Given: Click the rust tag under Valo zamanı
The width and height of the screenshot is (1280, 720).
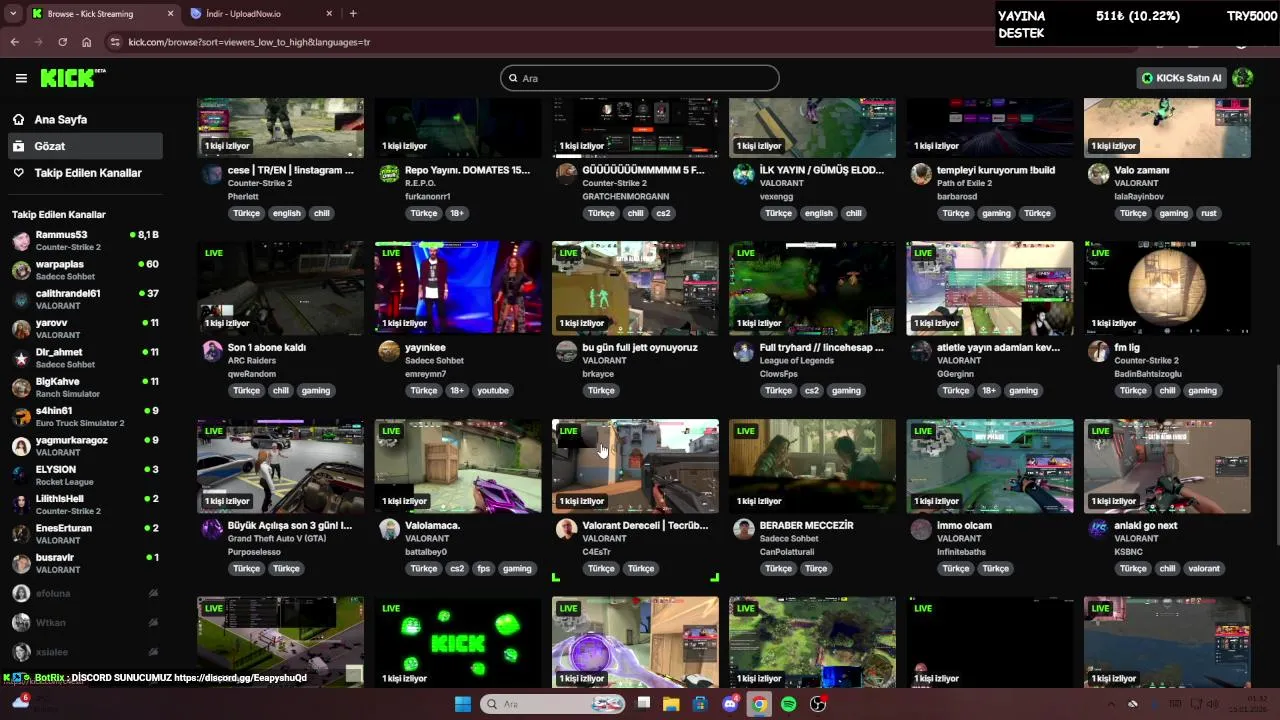Looking at the screenshot, I should point(1209,213).
